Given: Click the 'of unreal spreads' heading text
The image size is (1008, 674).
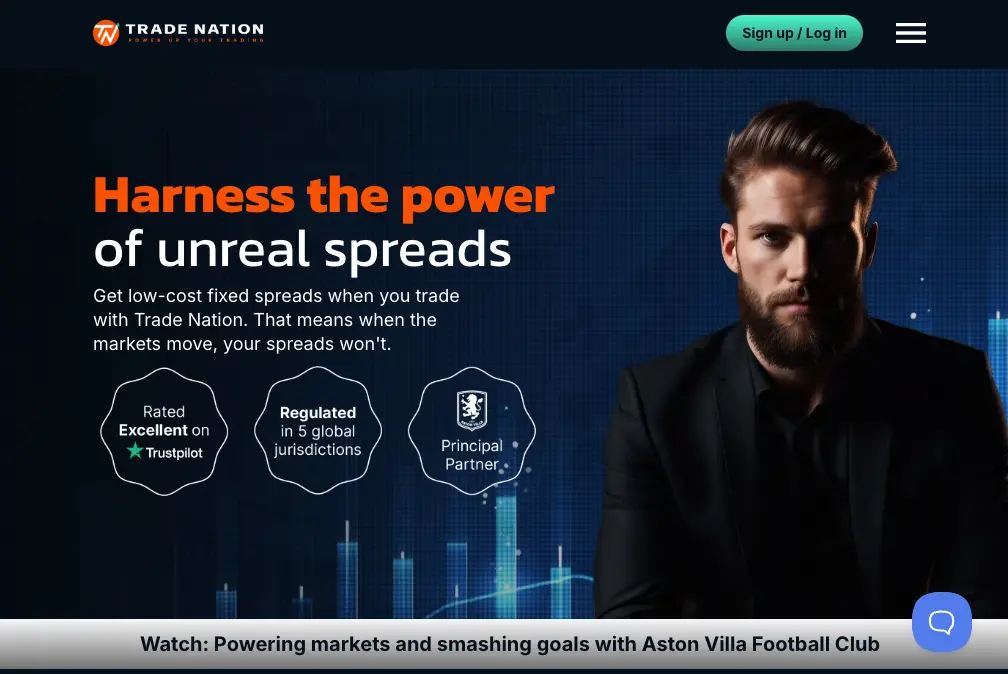Looking at the screenshot, I should (x=302, y=249).
